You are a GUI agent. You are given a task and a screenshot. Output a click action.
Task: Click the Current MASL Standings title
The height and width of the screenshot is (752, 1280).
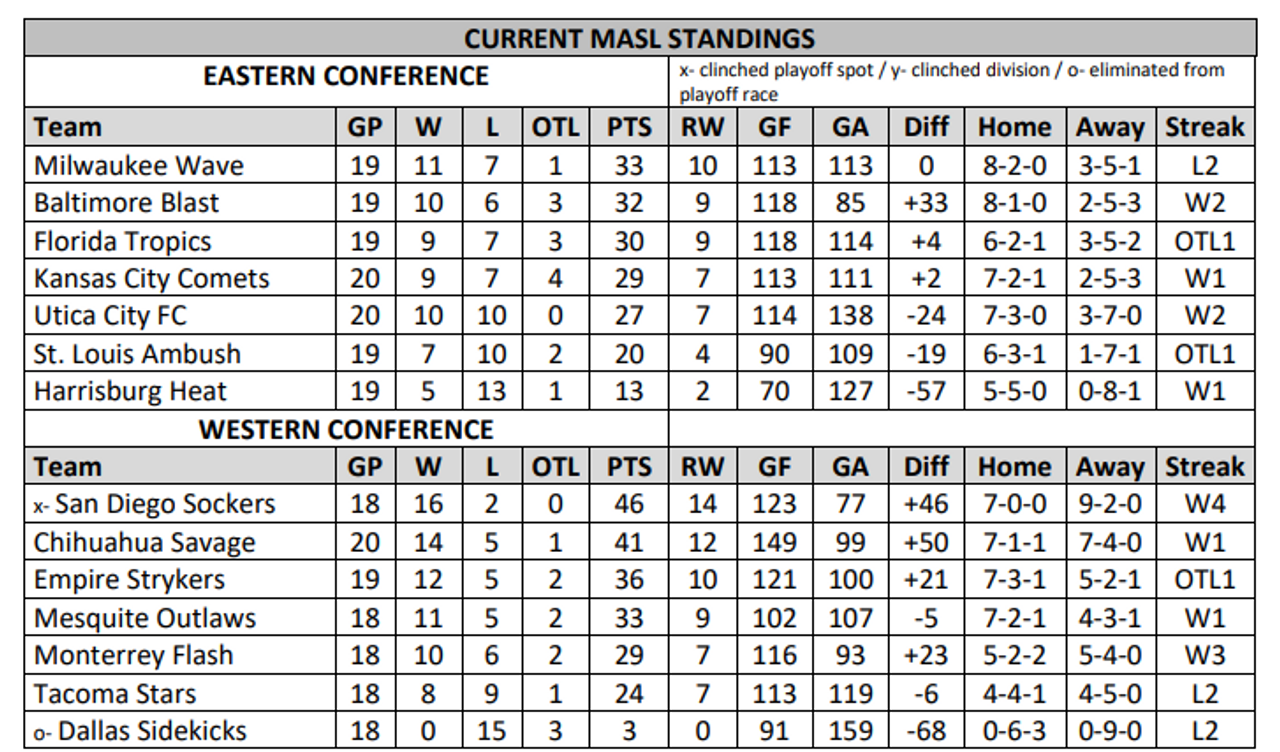tap(640, 39)
